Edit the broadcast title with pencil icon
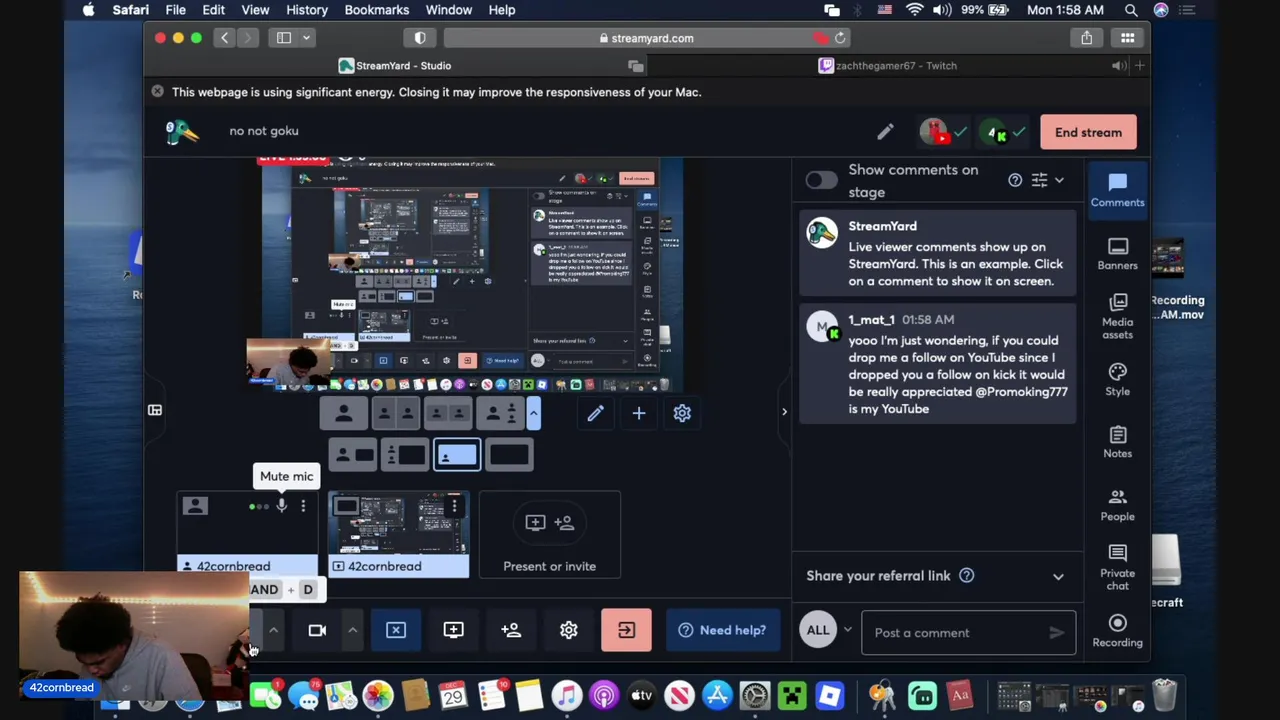This screenshot has height=720, width=1280. coord(885,132)
